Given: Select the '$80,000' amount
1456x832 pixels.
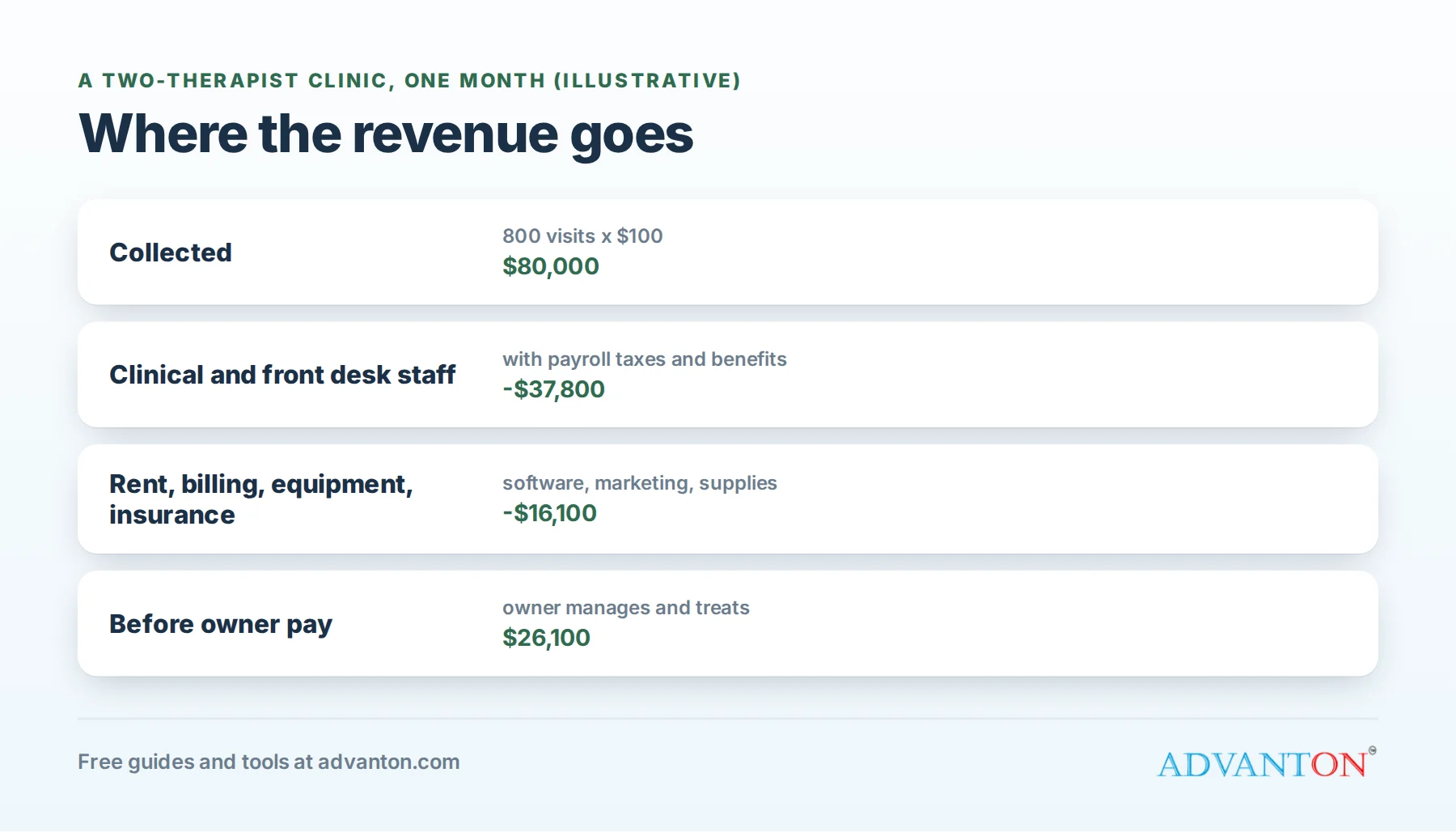Looking at the screenshot, I should (x=551, y=266).
